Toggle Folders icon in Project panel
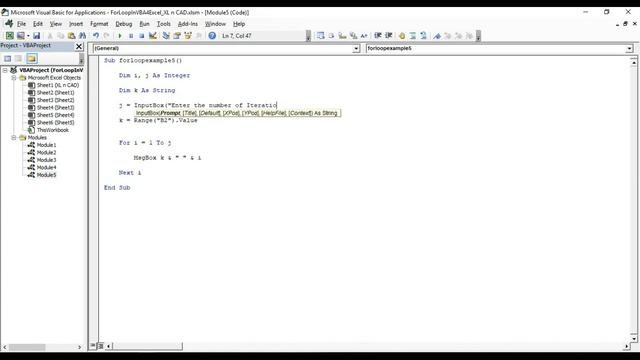 point(32,59)
